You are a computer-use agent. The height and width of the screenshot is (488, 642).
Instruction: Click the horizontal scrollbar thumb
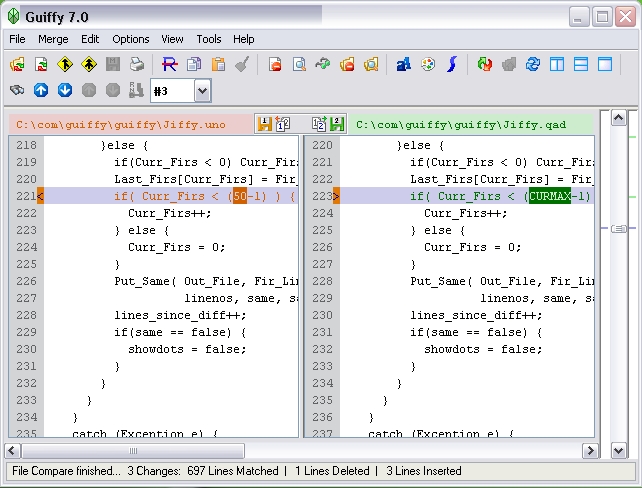[133, 451]
